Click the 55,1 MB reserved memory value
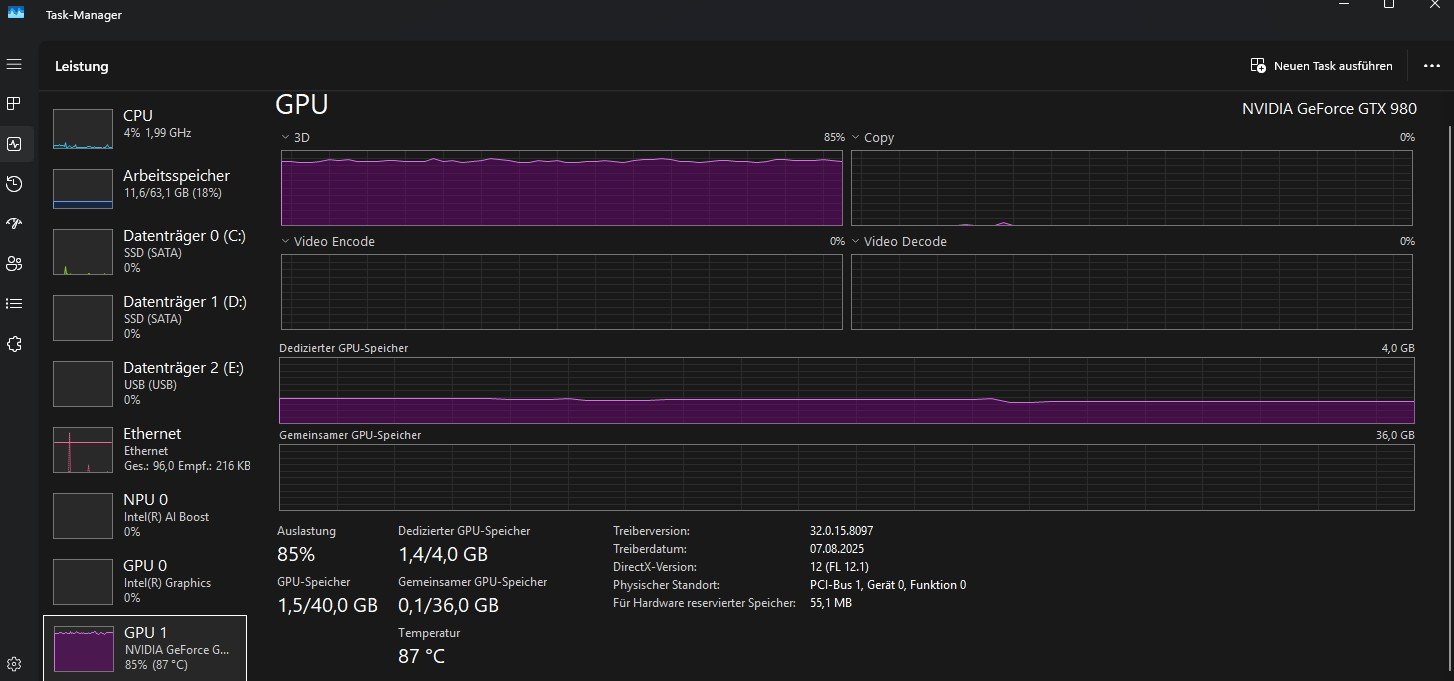 click(x=831, y=603)
